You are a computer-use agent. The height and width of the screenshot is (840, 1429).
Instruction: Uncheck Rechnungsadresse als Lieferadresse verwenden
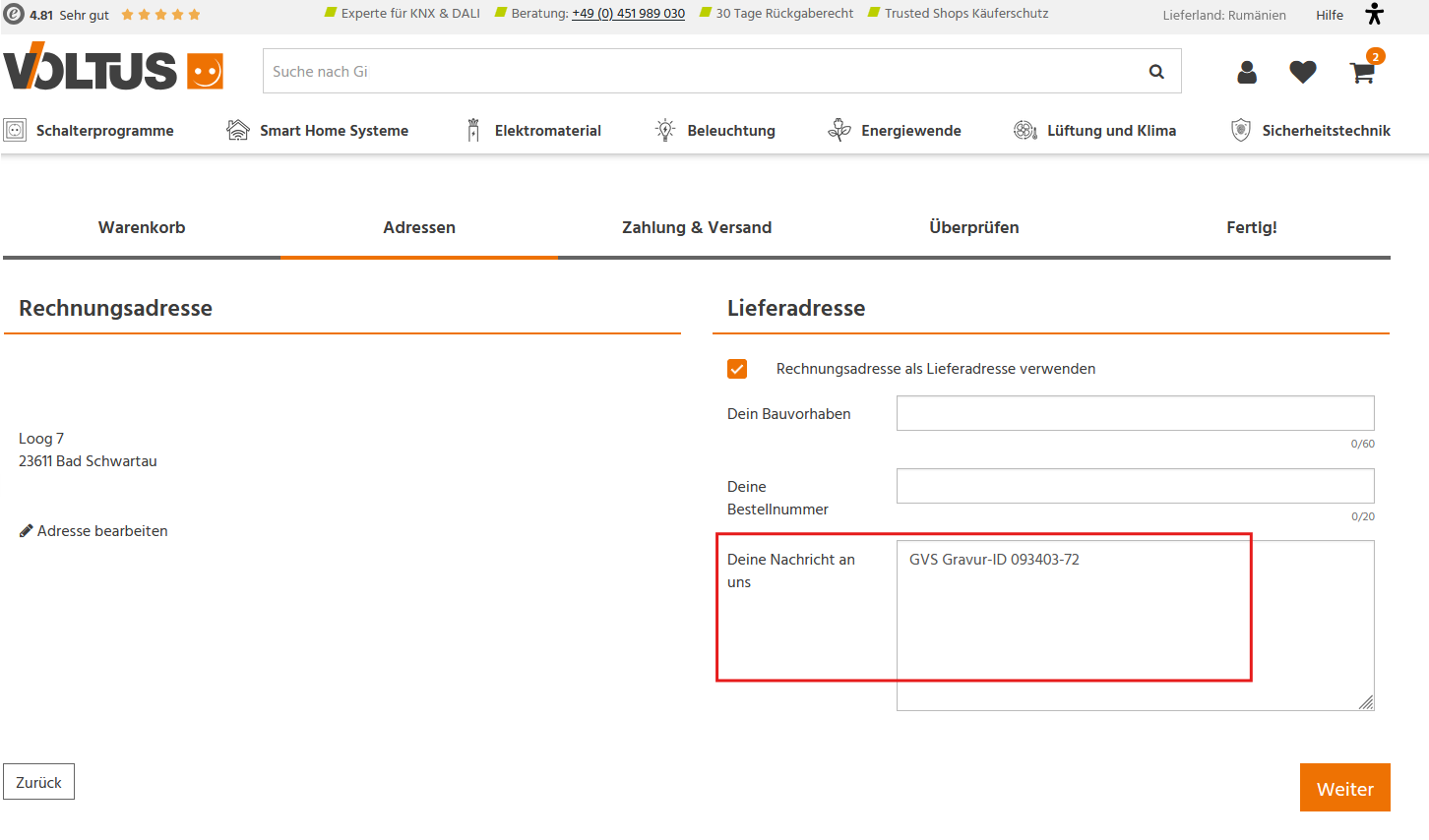(x=737, y=369)
